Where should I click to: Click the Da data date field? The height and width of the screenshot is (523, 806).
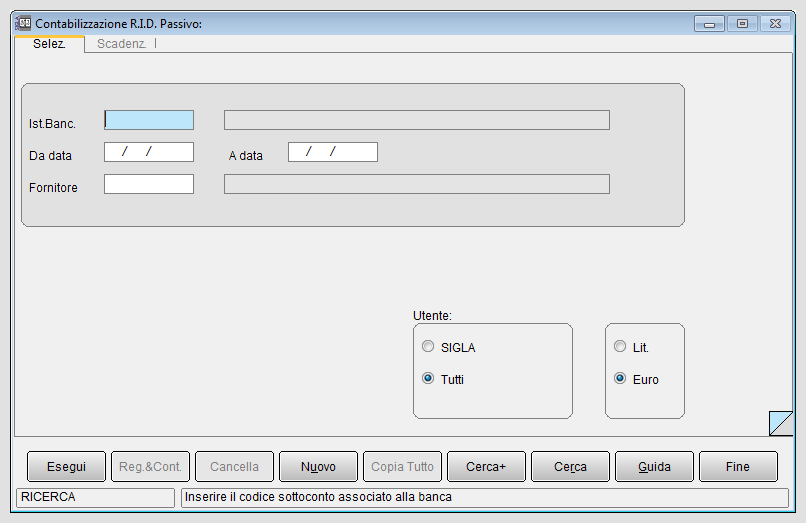(149, 152)
